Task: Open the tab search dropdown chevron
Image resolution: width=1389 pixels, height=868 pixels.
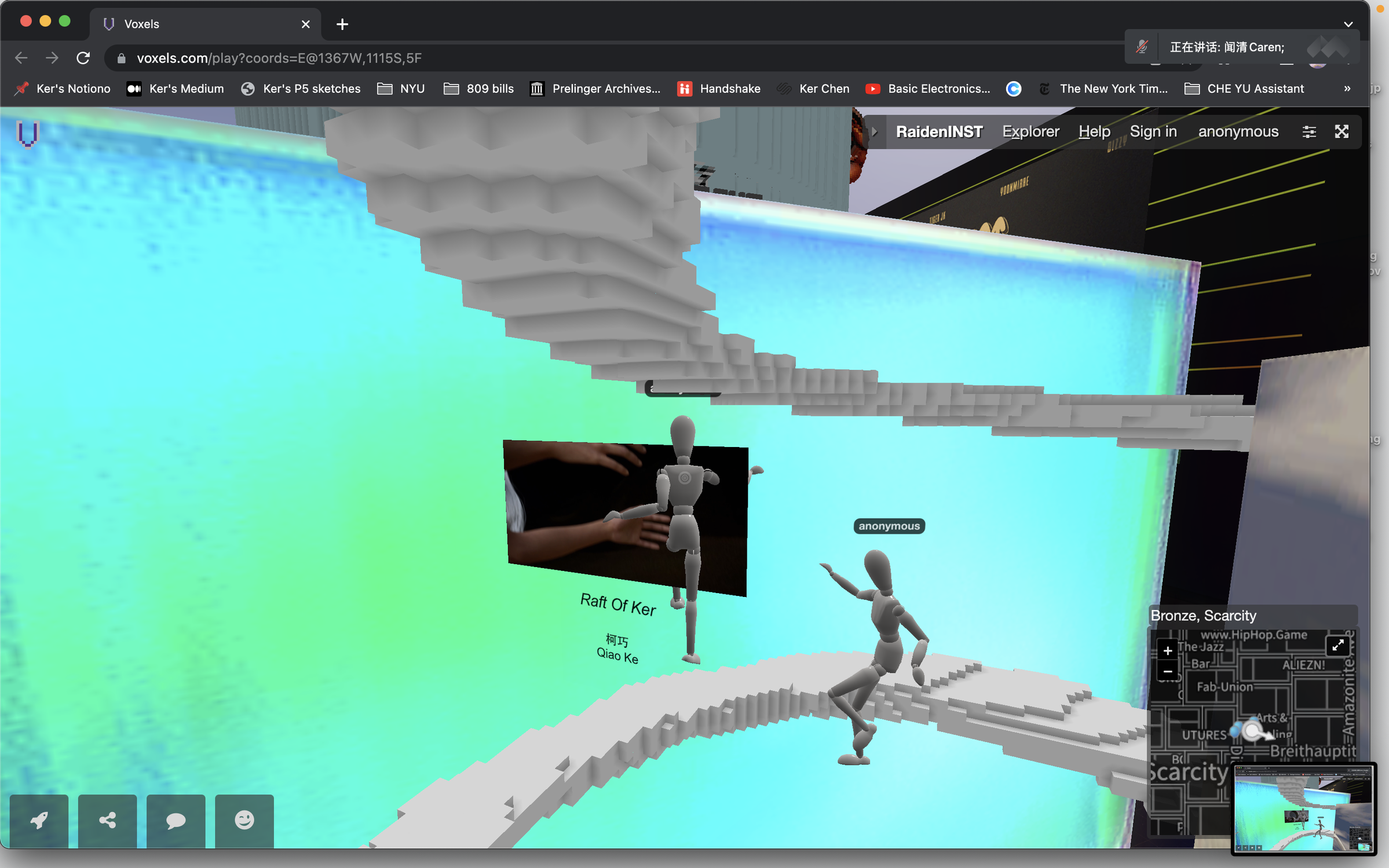Action: 1348,24
